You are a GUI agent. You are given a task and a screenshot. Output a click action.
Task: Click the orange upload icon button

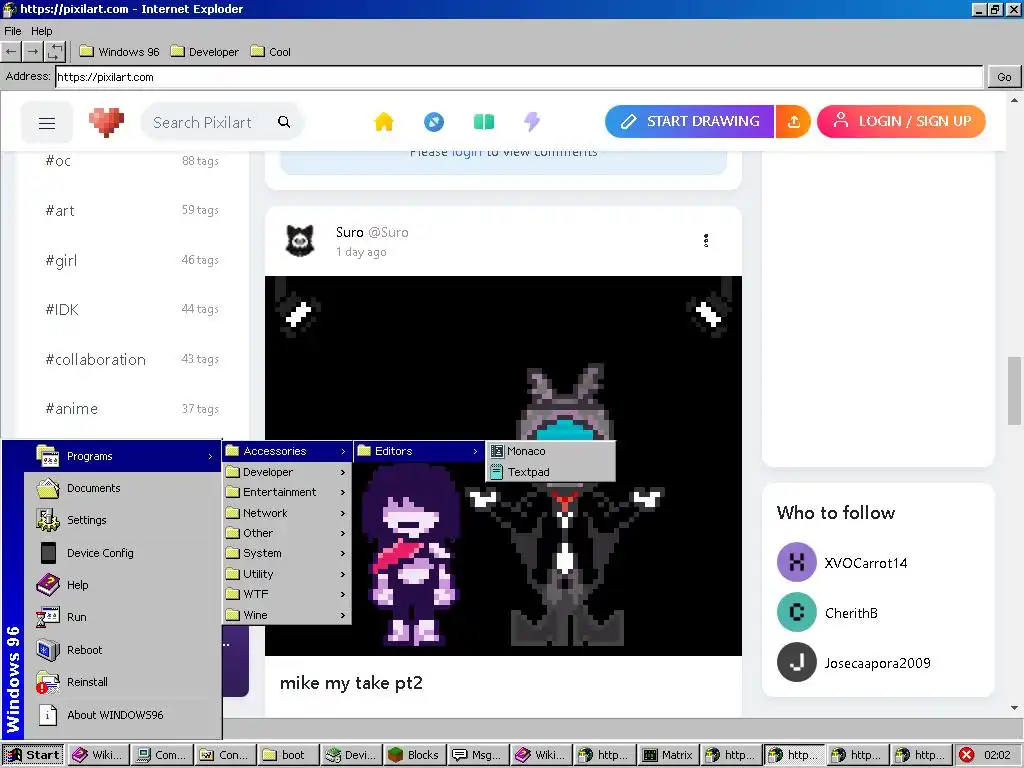click(x=793, y=121)
